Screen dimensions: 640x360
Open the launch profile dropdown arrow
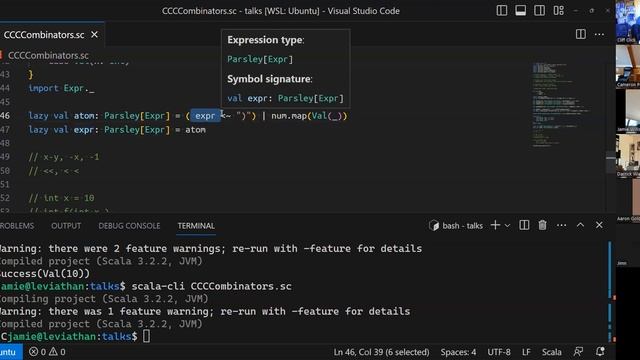507,226
